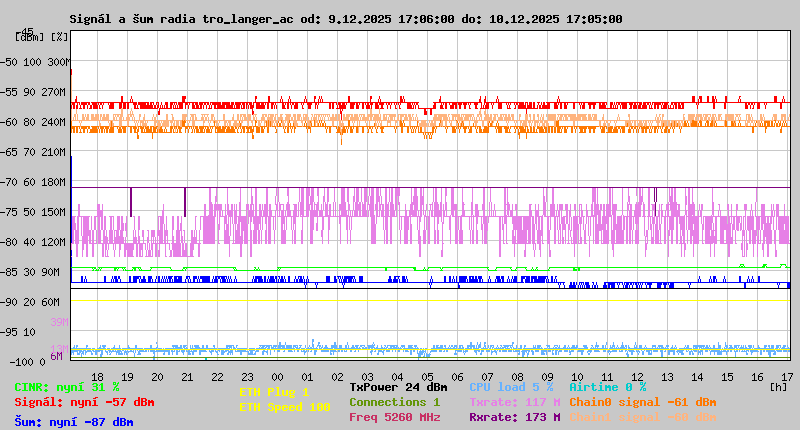Click the hour '18' tick label
This screenshot has width=800, height=430.
97,377
